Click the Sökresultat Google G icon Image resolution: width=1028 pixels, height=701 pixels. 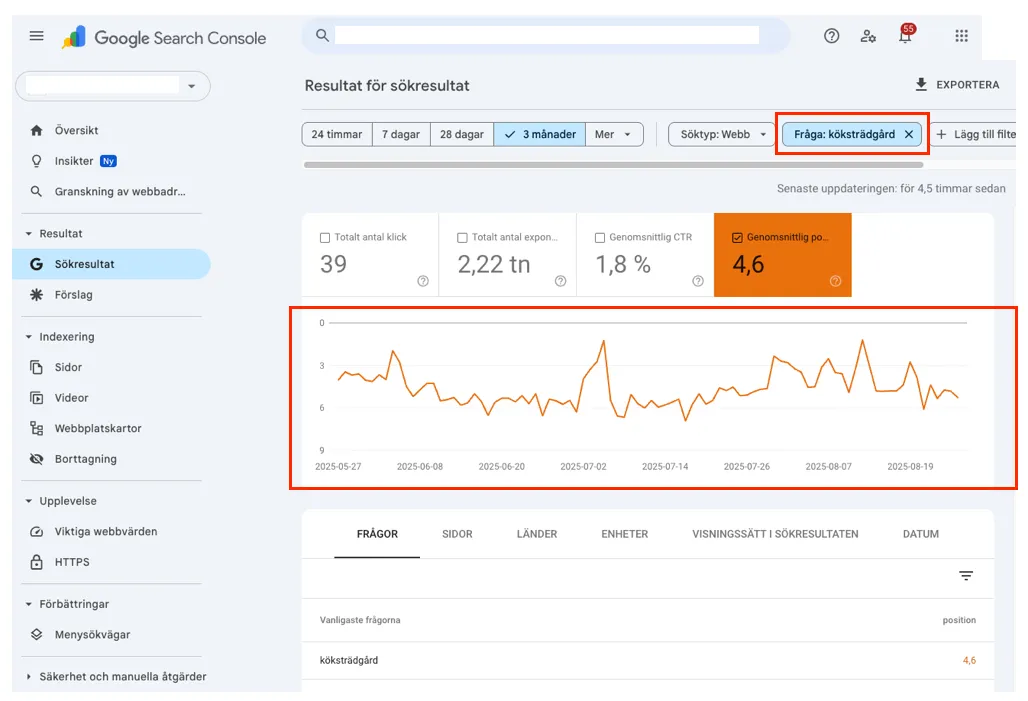[x=37, y=264]
